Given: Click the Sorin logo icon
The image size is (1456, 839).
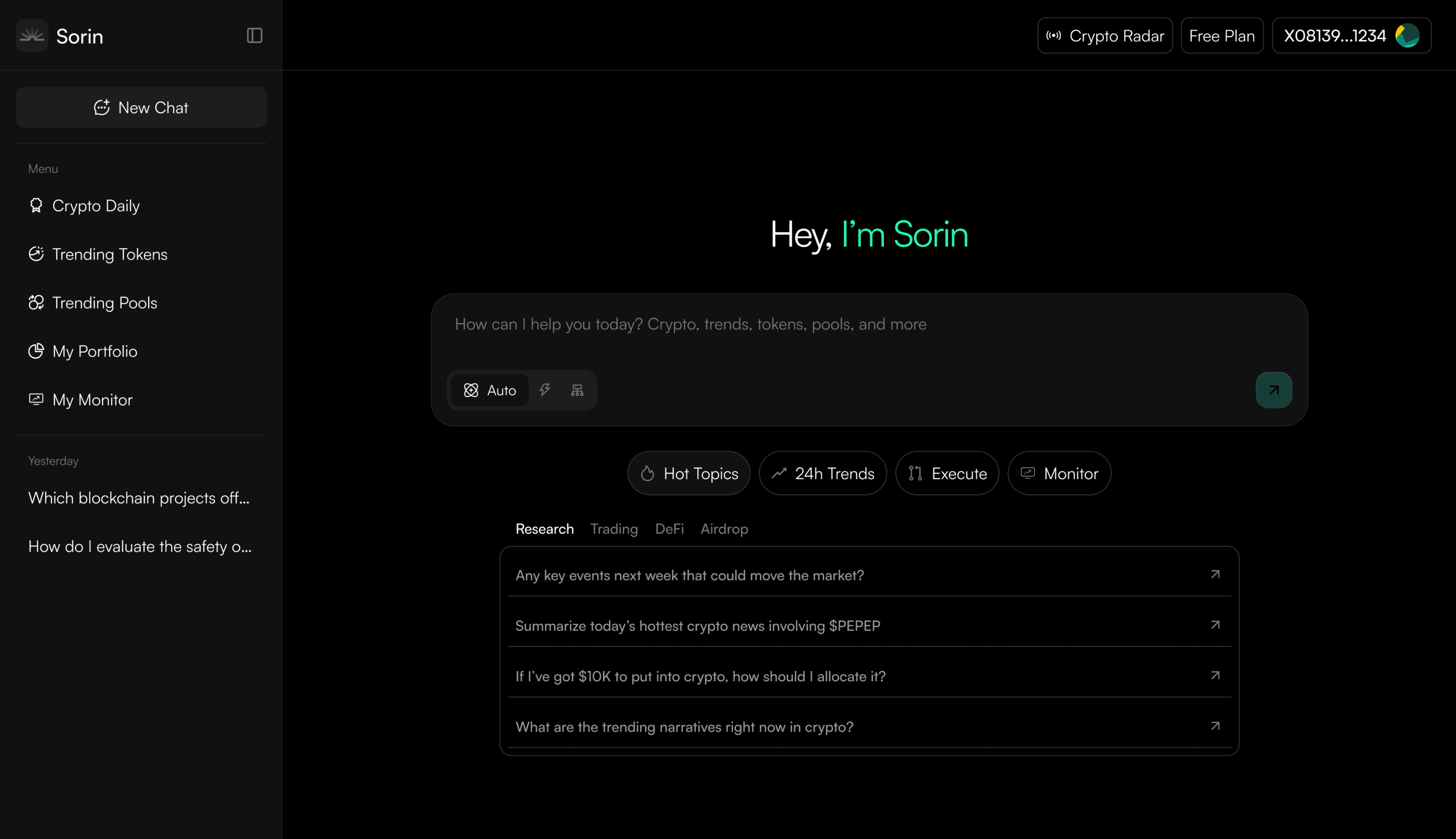Looking at the screenshot, I should pos(32,36).
